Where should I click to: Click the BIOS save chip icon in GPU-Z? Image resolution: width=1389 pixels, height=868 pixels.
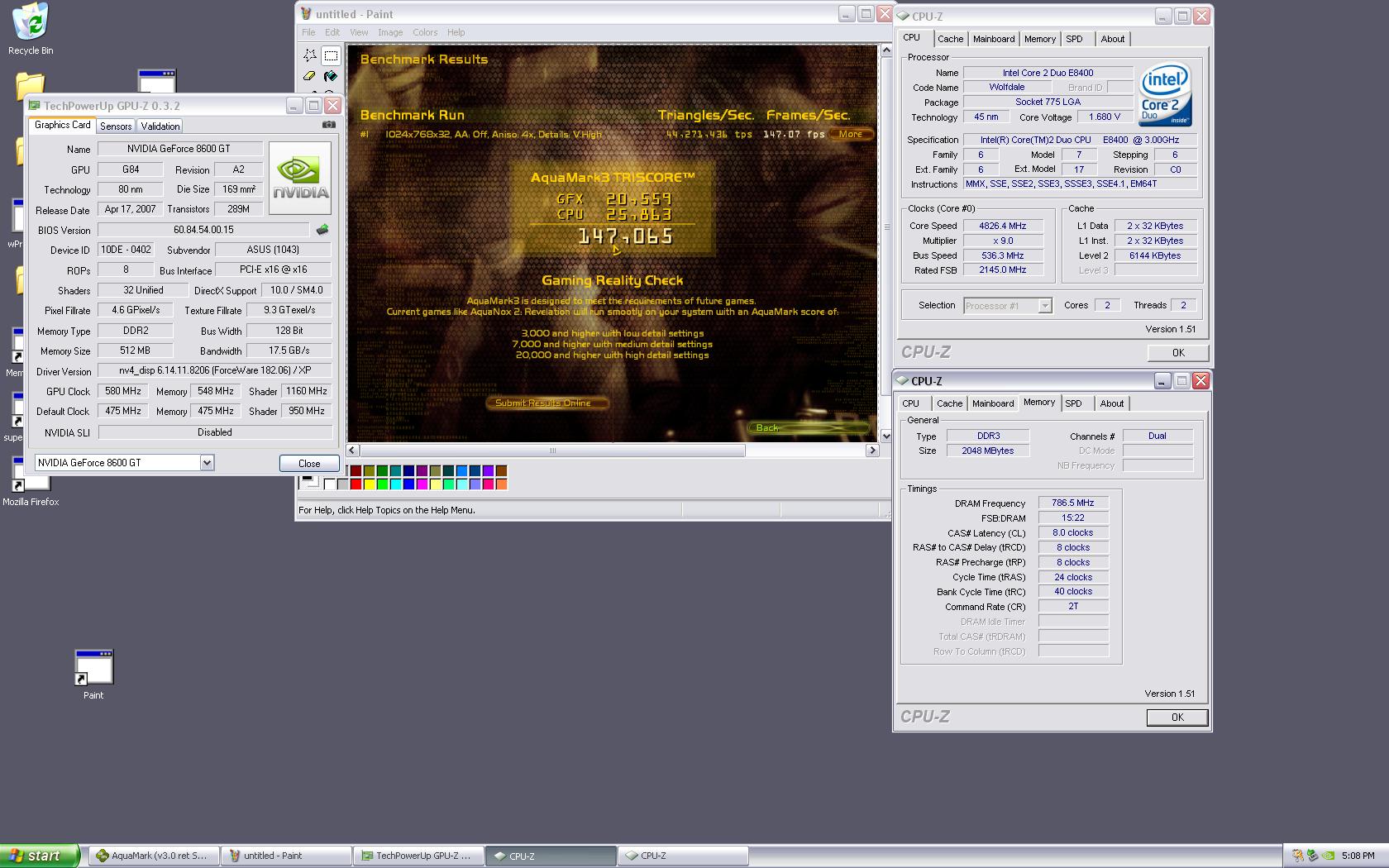coord(322,230)
